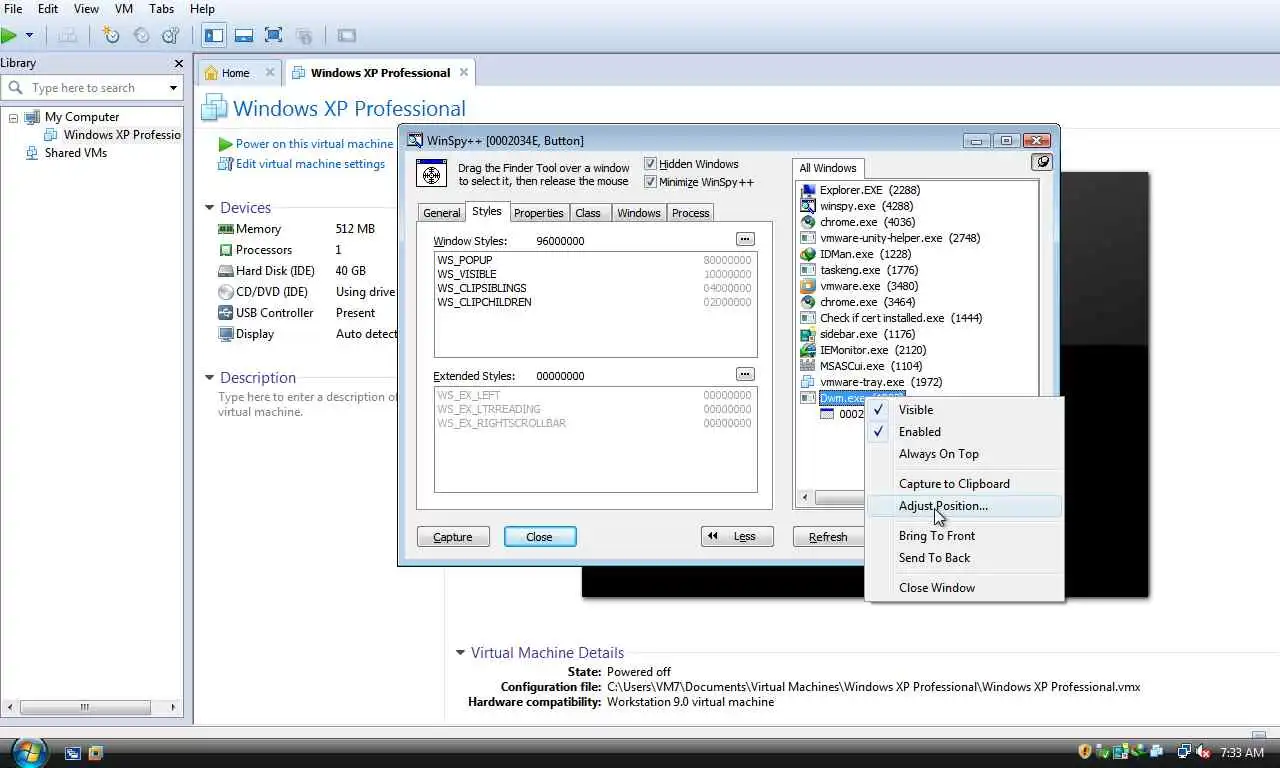Collapse the Description section
Screen dimensions: 1280x768
click(x=209, y=378)
